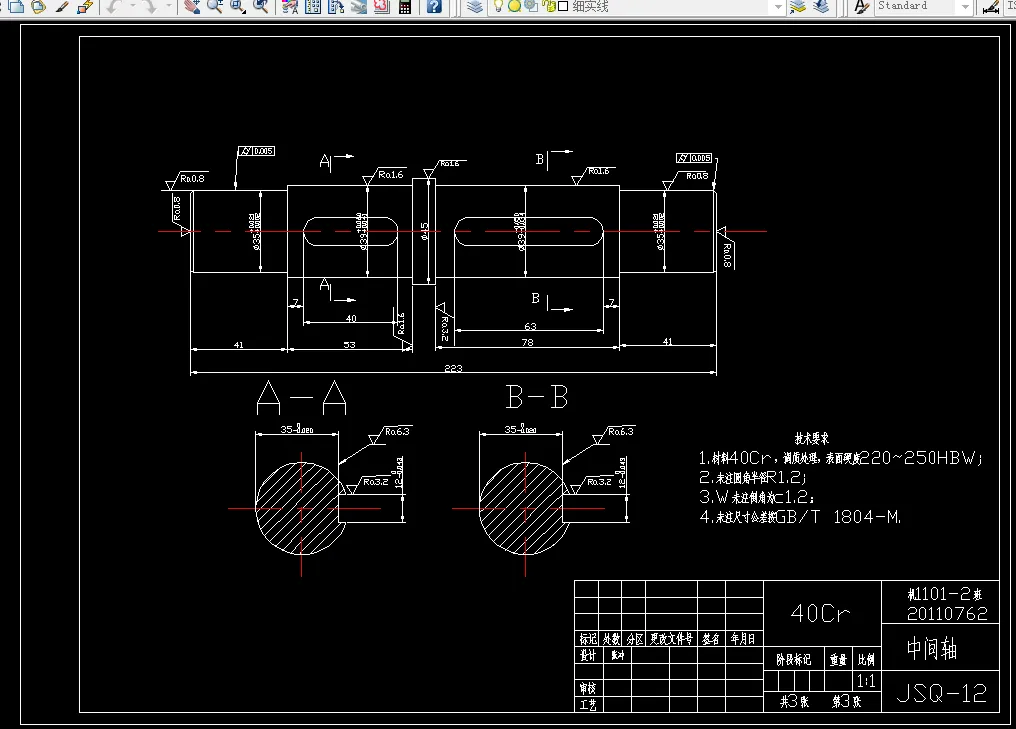Click the Undo arrow

[x=115, y=6]
